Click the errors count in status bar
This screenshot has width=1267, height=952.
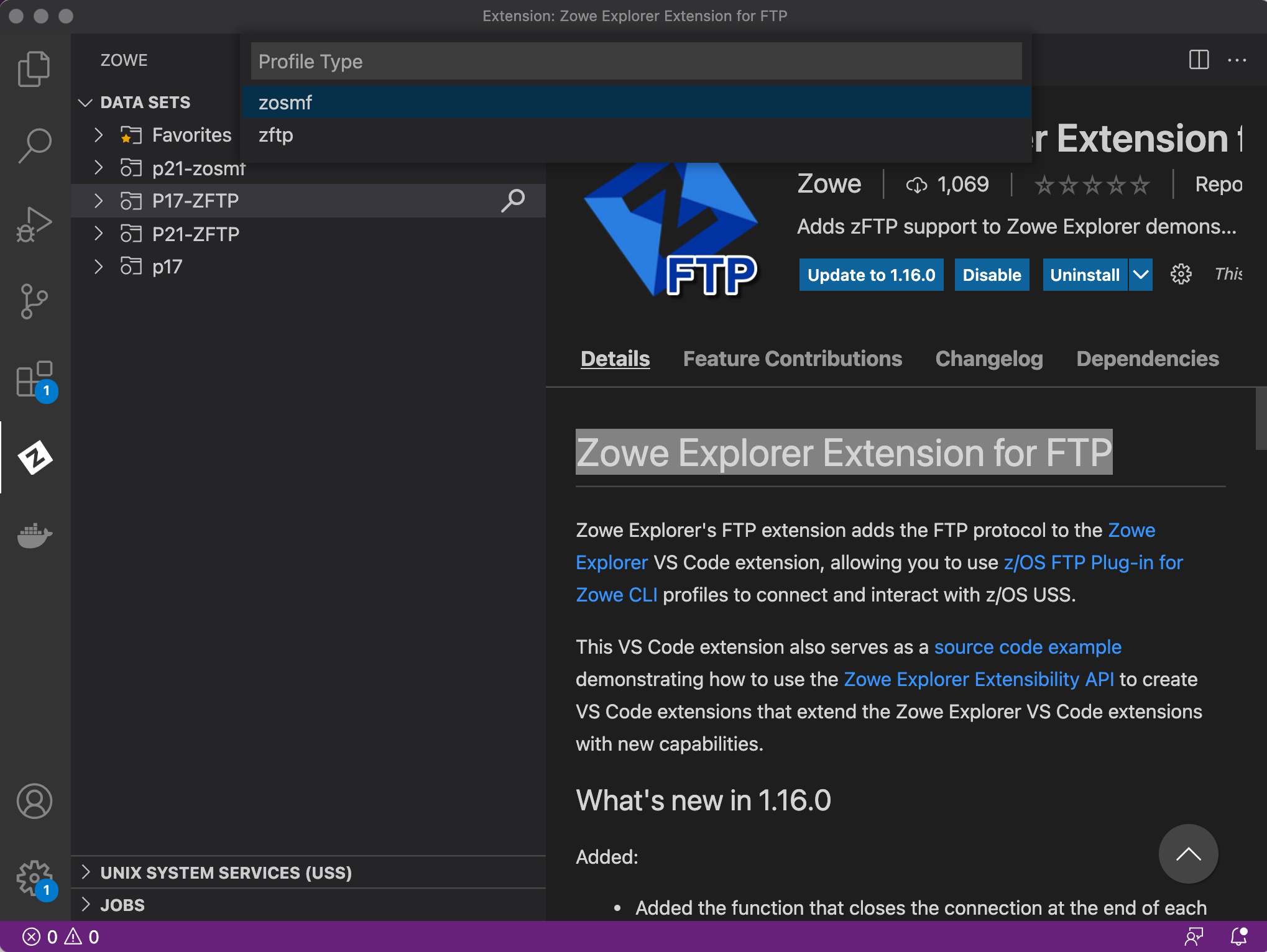(x=40, y=936)
